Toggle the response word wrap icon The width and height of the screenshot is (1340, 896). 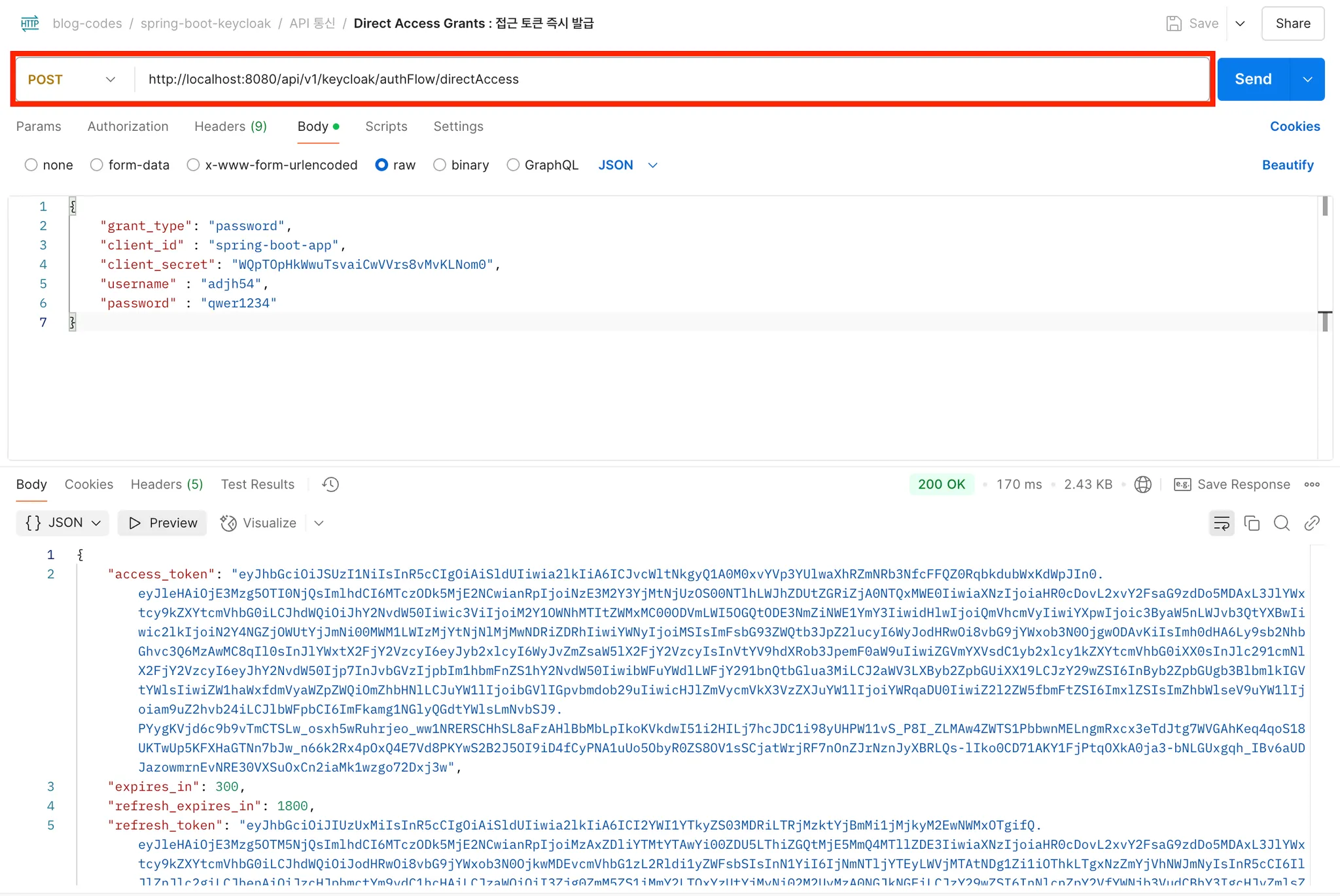point(1221,523)
